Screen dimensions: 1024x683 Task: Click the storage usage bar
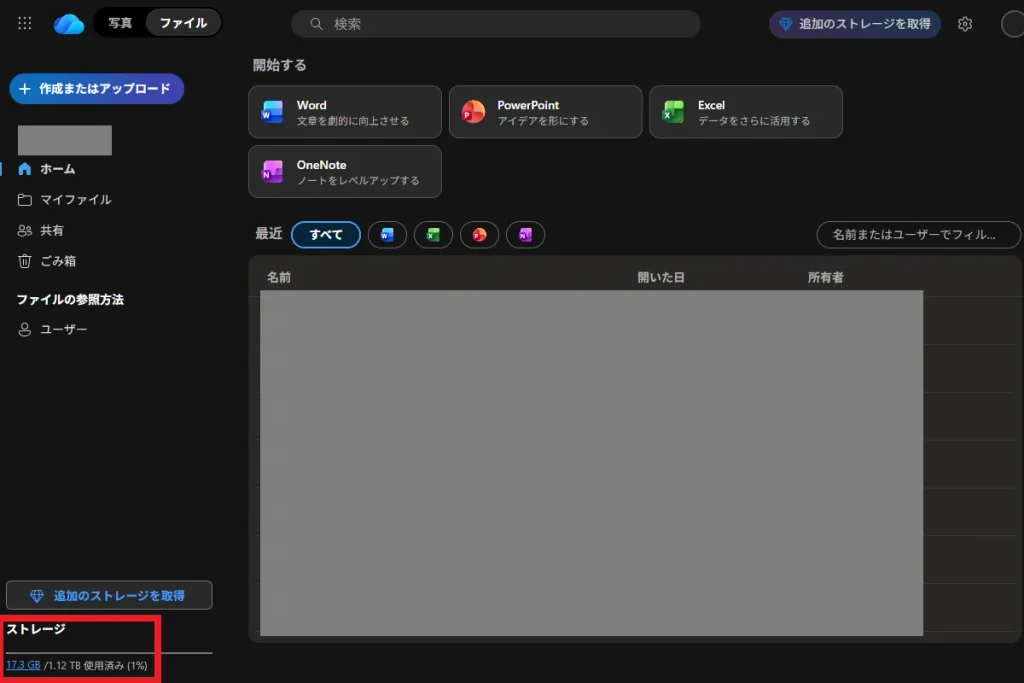[x=109, y=652]
